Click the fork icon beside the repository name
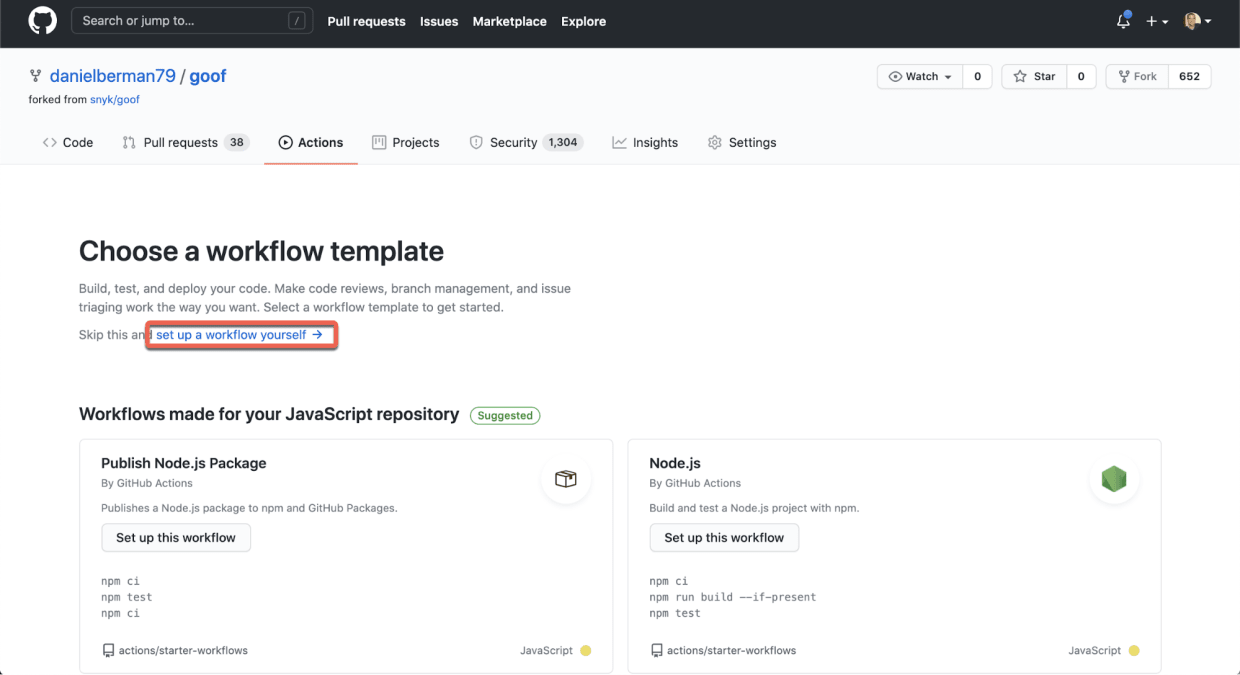The width and height of the screenshot is (1240, 675). click(x=36, y=77)
